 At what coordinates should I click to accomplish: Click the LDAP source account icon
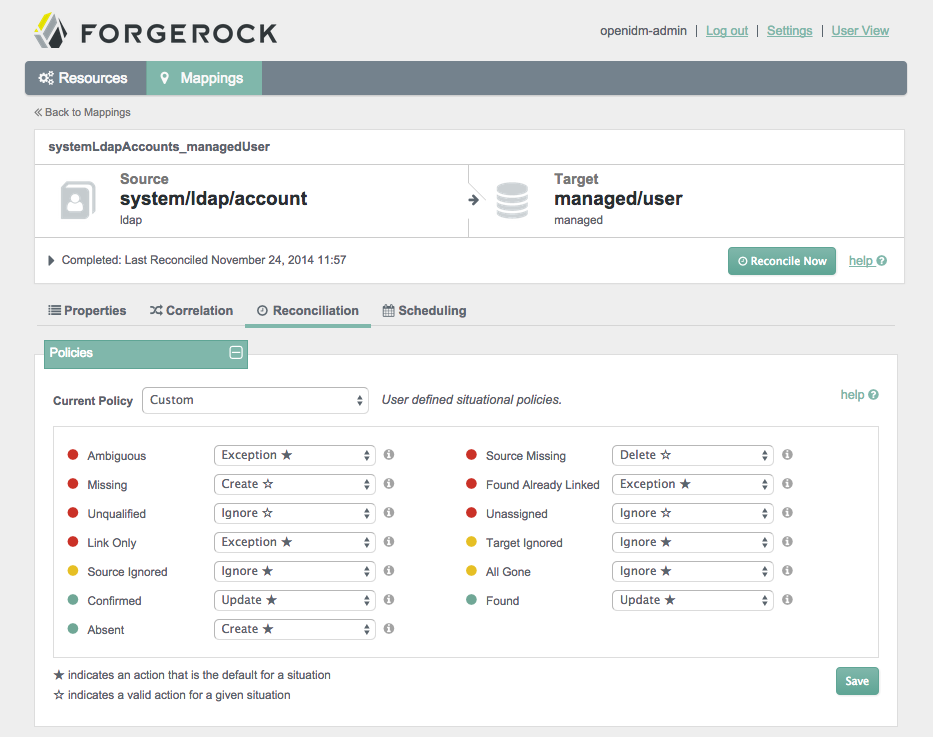click(78, 200)
